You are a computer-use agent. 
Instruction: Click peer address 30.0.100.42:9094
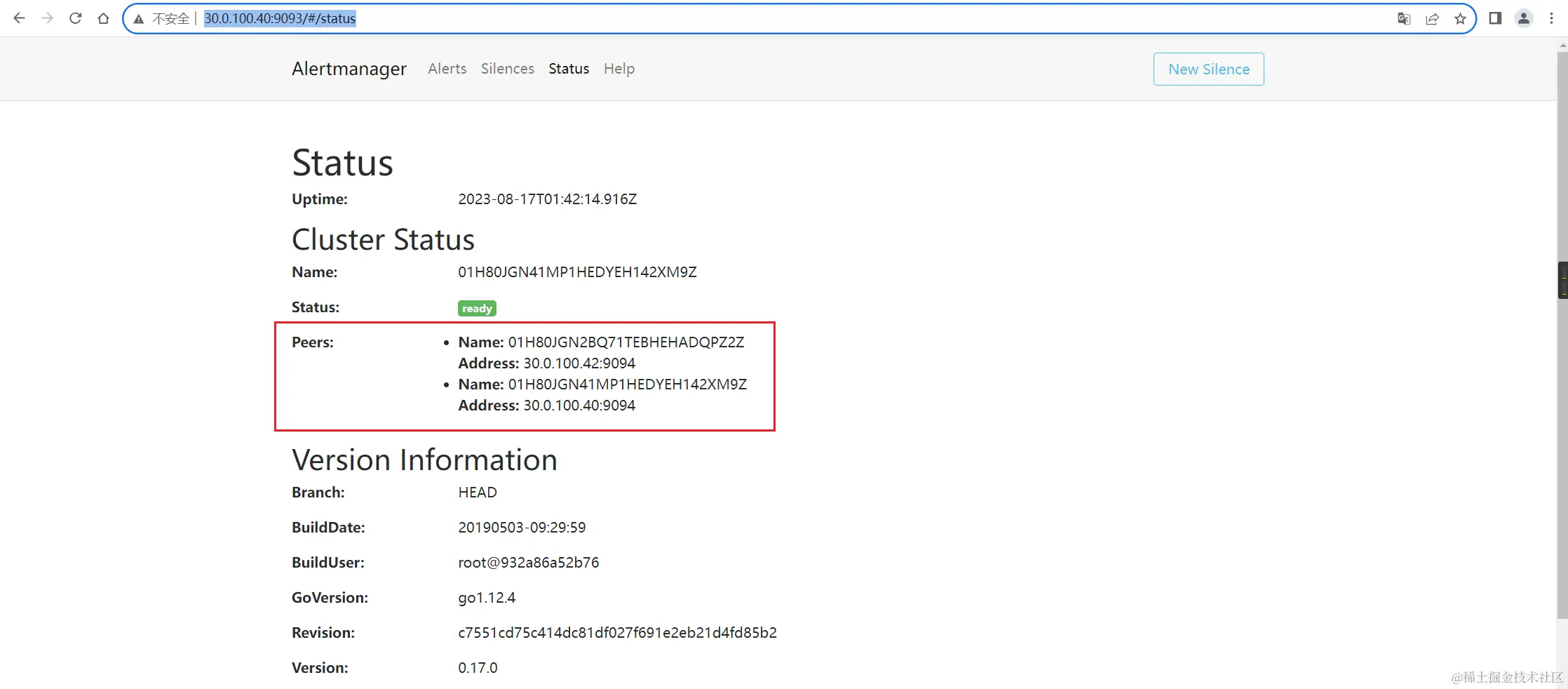pos(579,363)
